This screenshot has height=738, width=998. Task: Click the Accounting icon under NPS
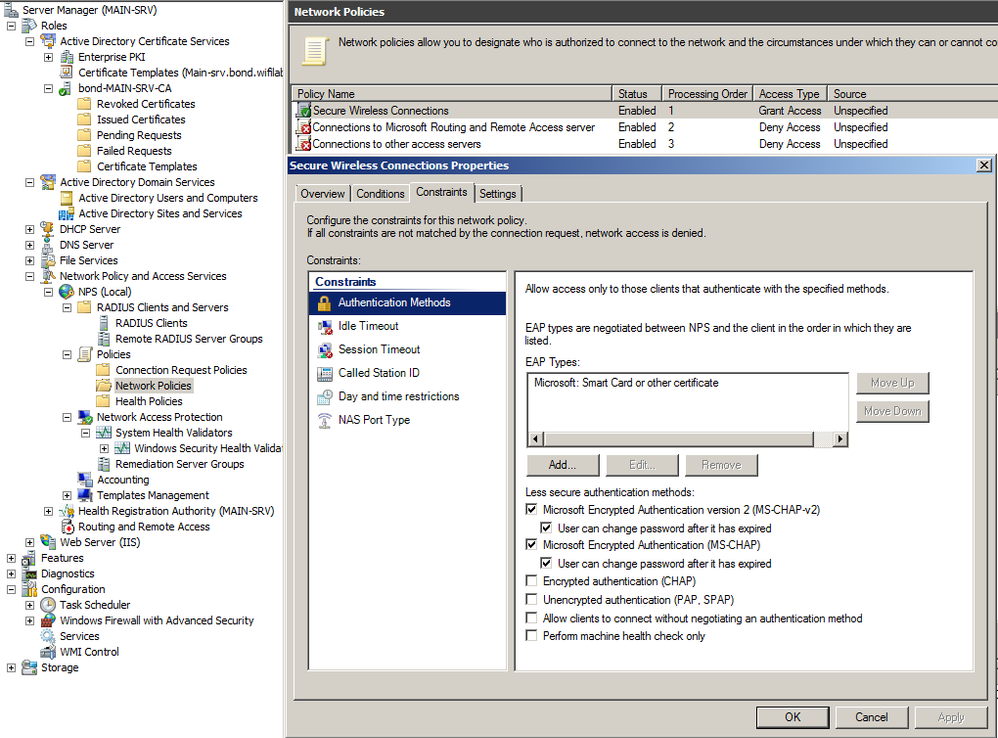[85, 480]
